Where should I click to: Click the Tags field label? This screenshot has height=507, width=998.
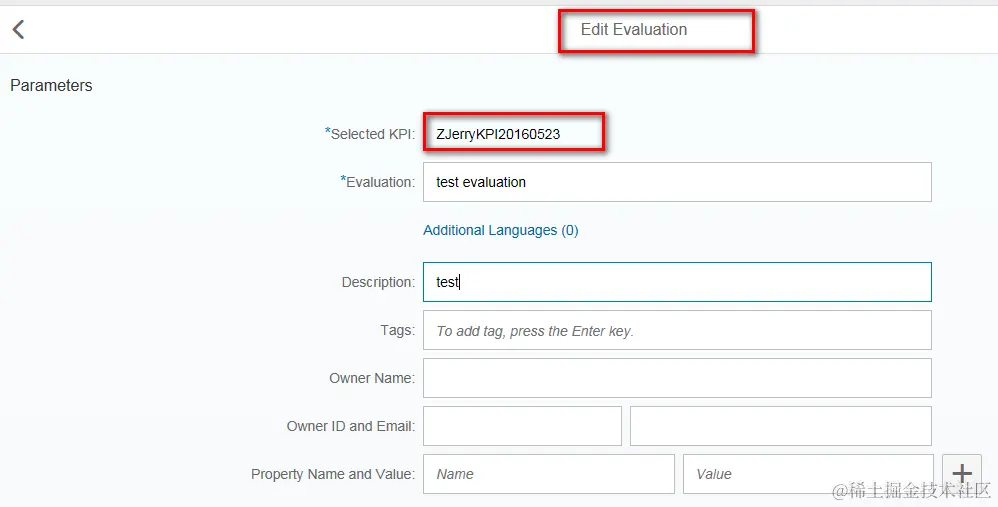(x=397, y=330)
